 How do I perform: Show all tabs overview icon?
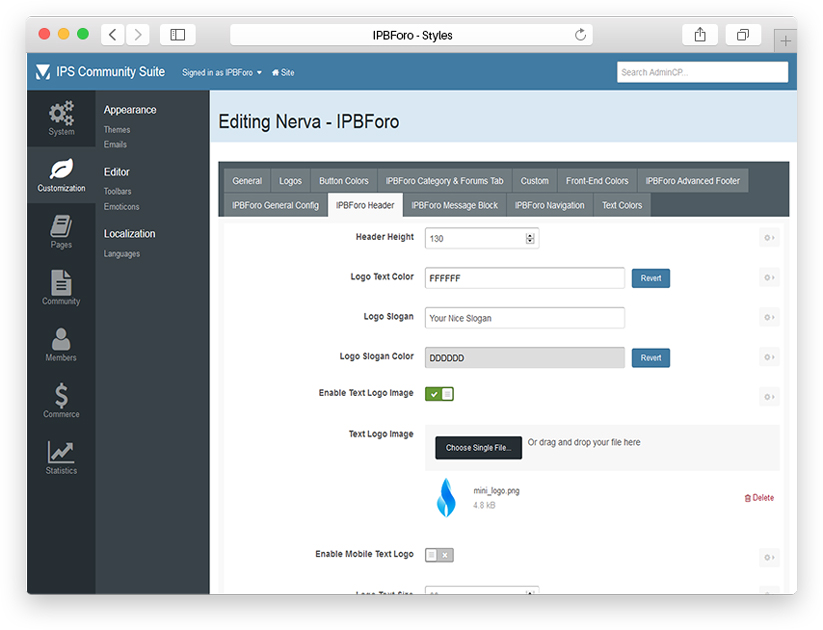(743, 35)
